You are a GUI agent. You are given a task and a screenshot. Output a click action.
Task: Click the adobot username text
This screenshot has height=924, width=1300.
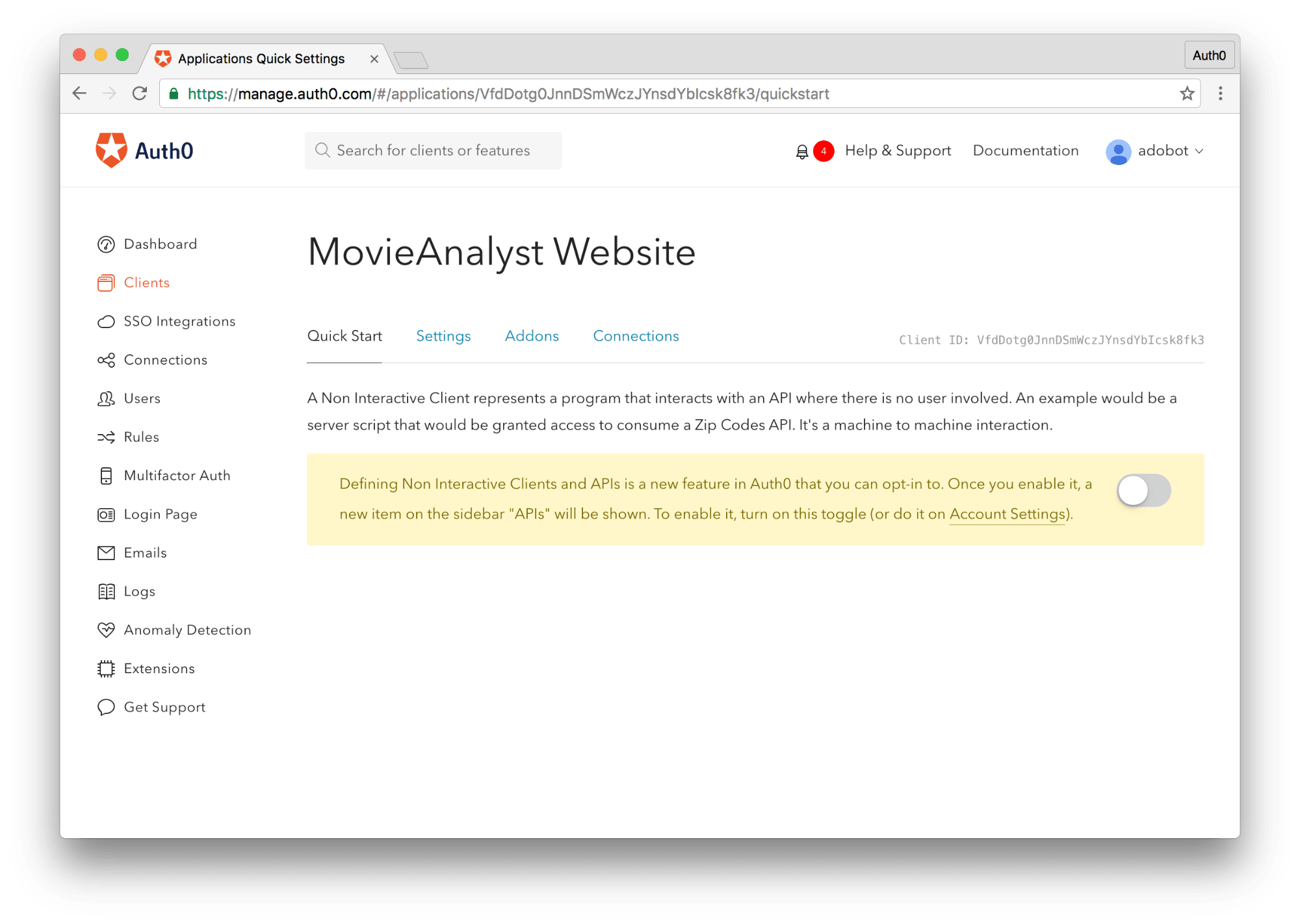tap(1163, 151)
